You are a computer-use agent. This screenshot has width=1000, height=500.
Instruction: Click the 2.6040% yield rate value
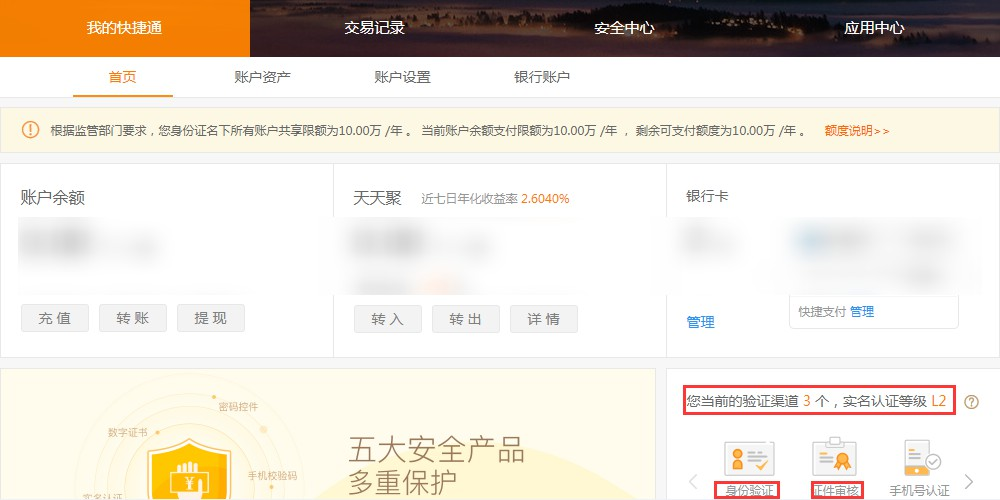click(545, 198)
